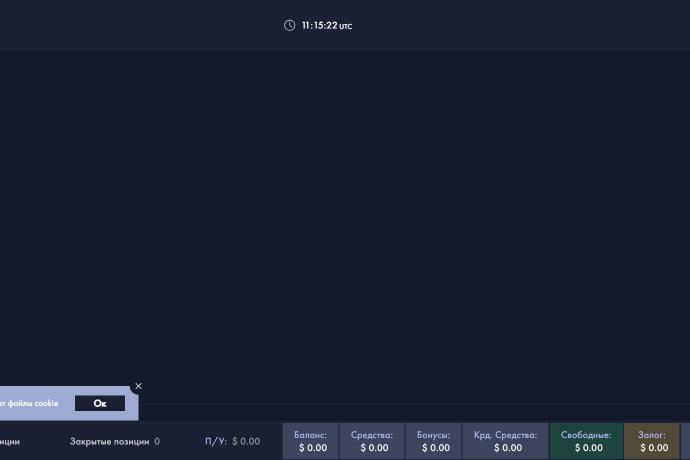This screenshot has height=460, width=690.
Task: Click the clock icon beside the UTC time
Action: [289, 26]
